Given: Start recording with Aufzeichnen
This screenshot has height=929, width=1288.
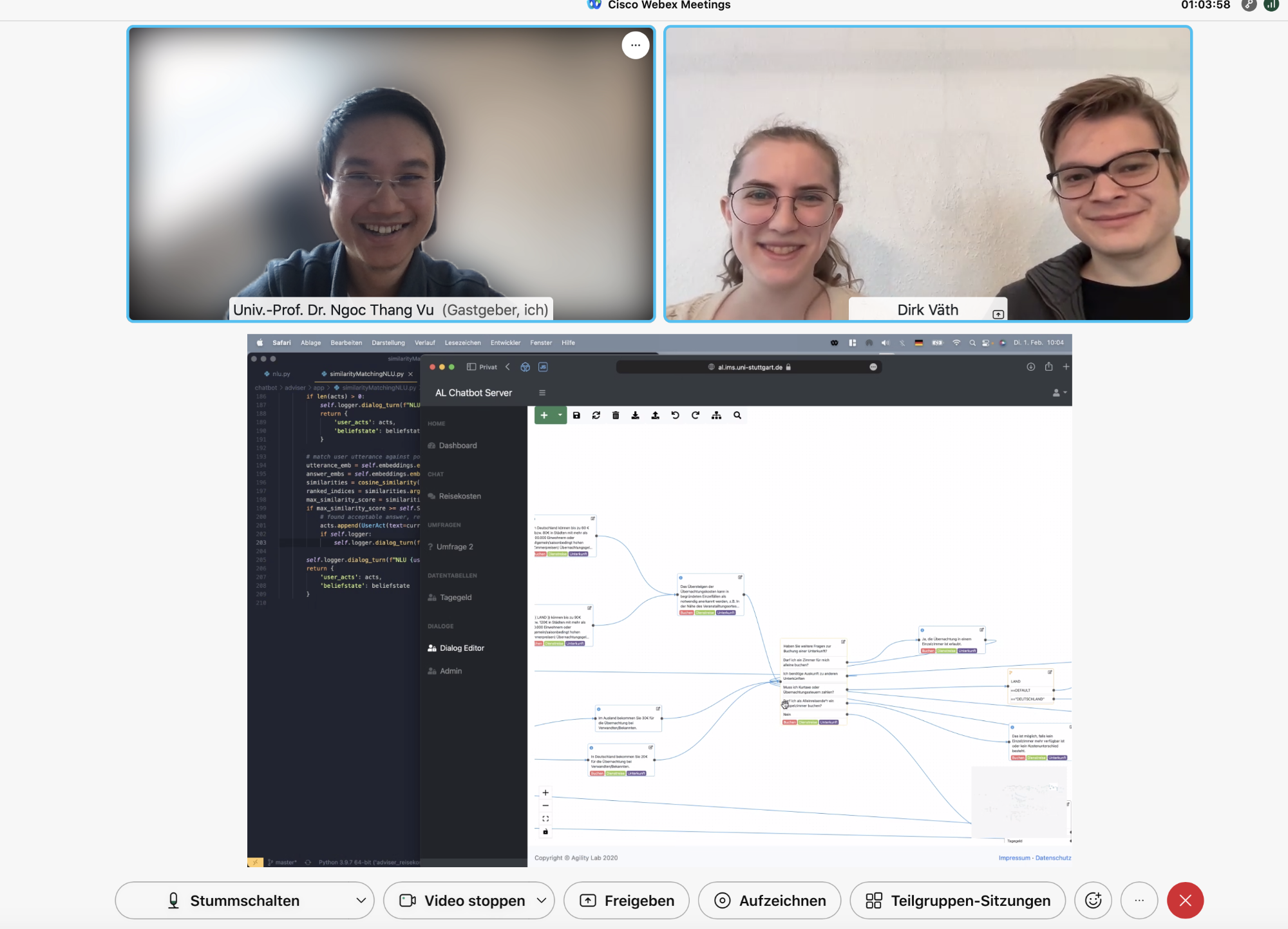Looking at the screenshot, I should click(770, 900).
